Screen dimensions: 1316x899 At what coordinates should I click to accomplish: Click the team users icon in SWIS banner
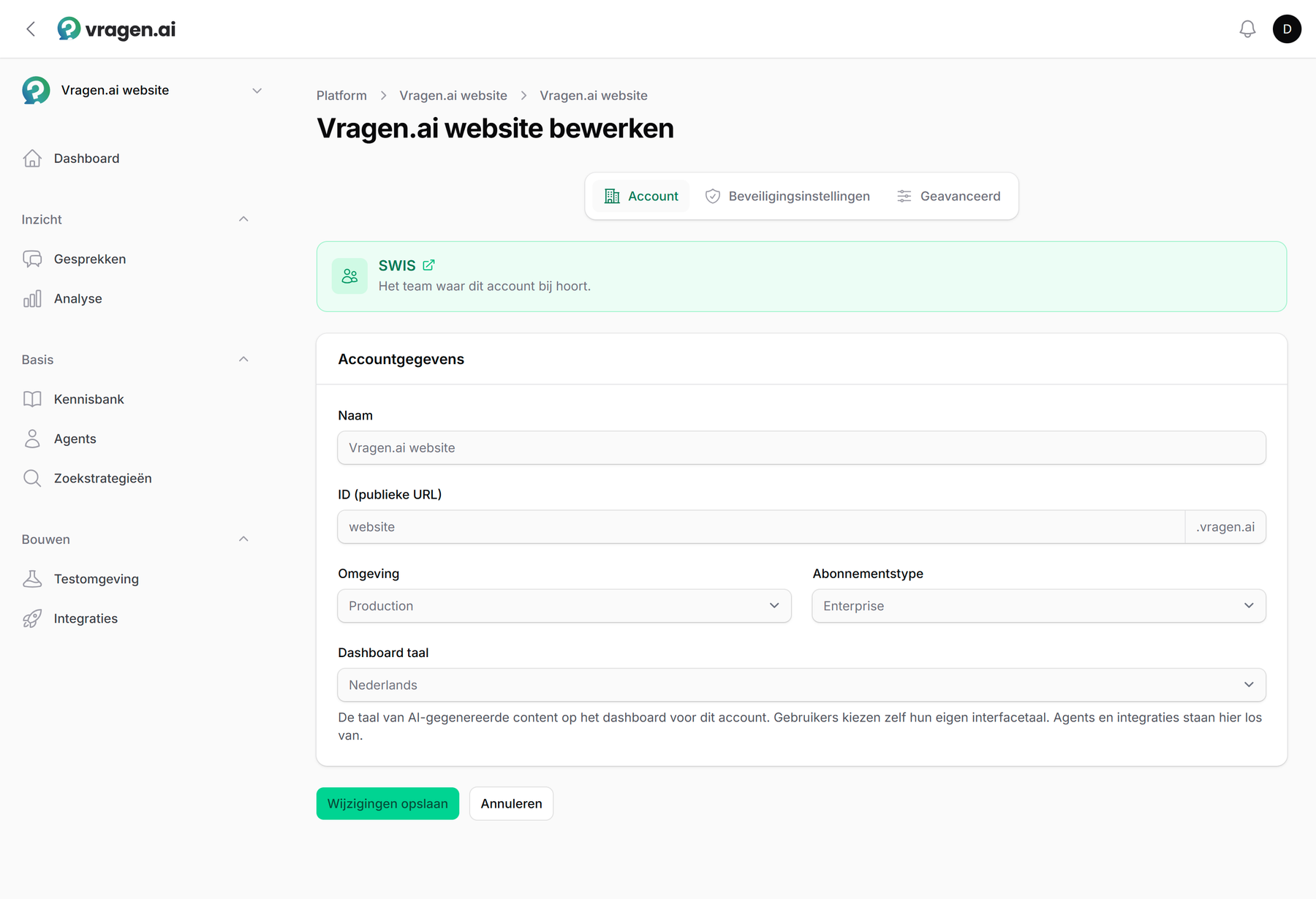[349, 276]
